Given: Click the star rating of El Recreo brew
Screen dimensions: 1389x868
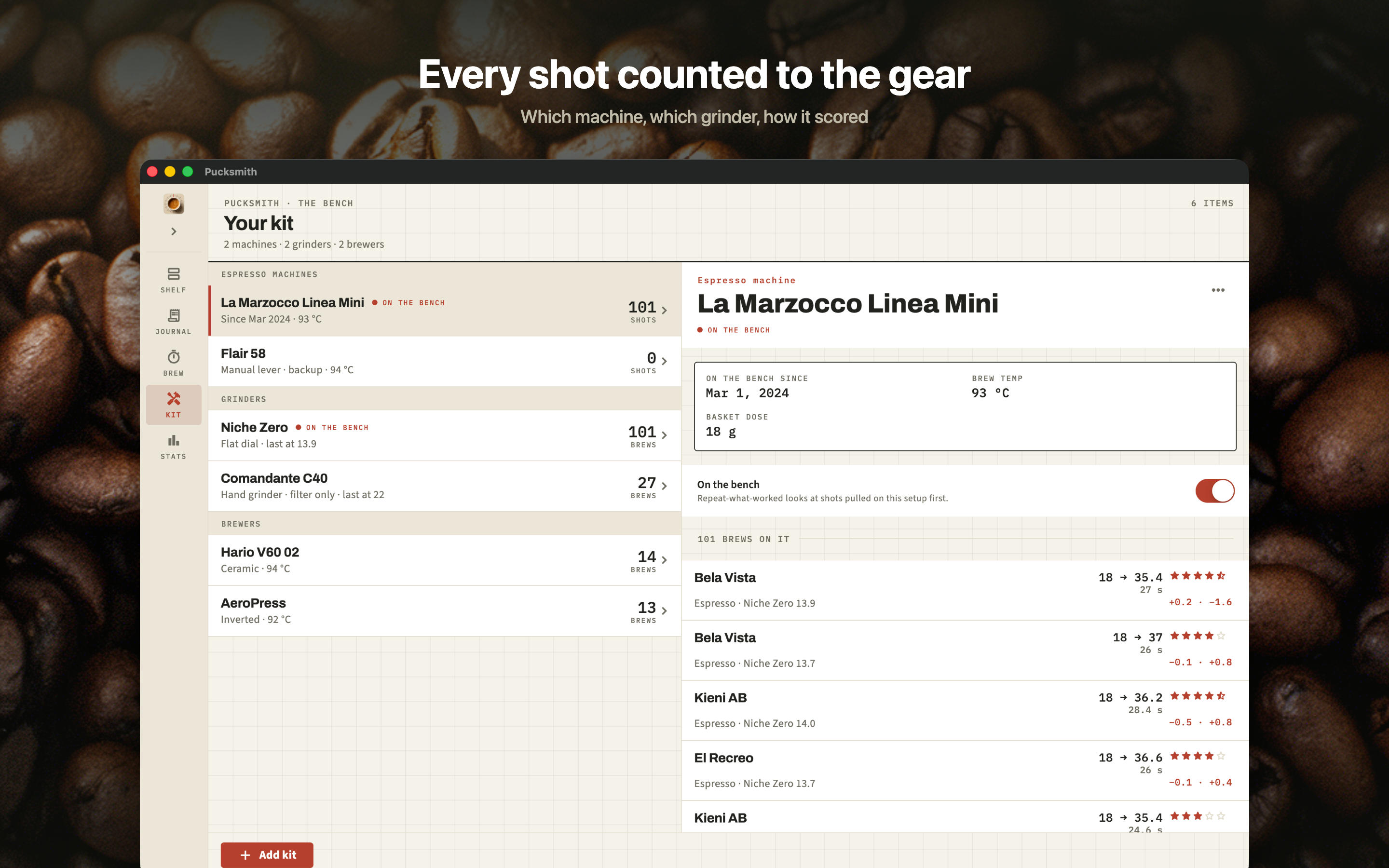Looking at the screenshot, I should (x=1198, y=756).
